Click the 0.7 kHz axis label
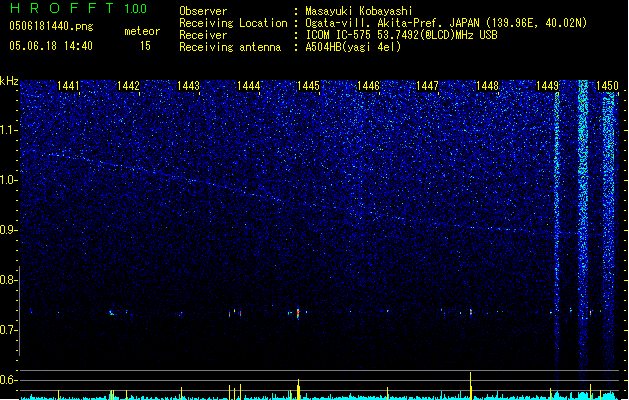The height and width of the screenshot is (400, 629). 8,330
